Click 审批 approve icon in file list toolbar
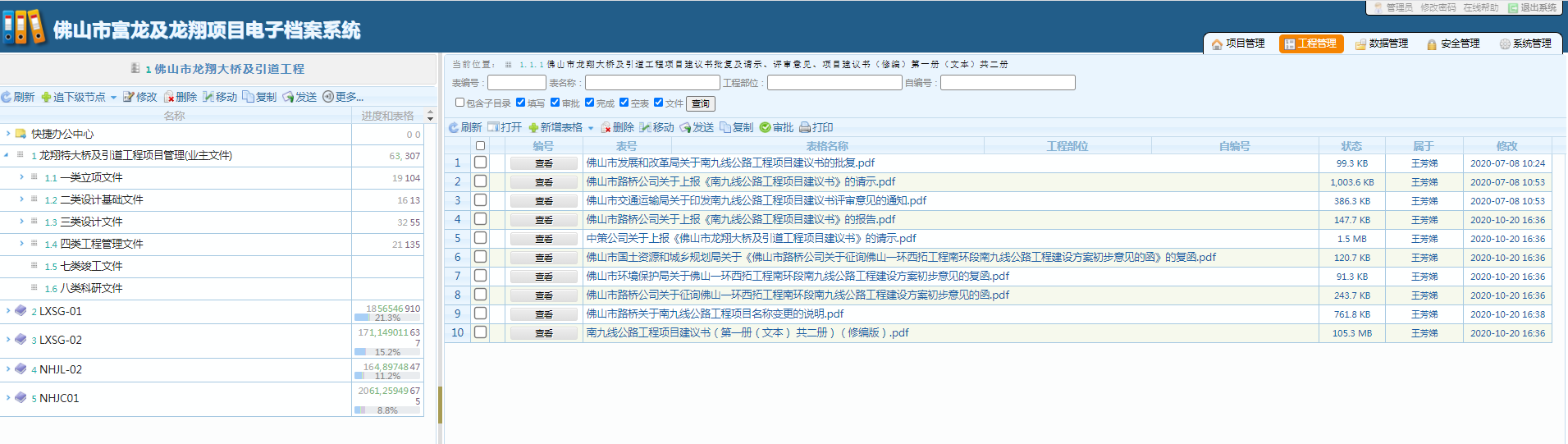The width and height of the screenshot is (1568, 444). [765, 127]
